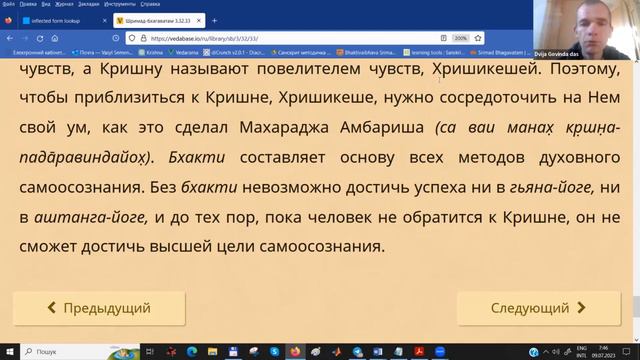The width and height of the screenshot is (640, 360).
Task: Open the clock showing 7:46
Action: pos(604,351)
